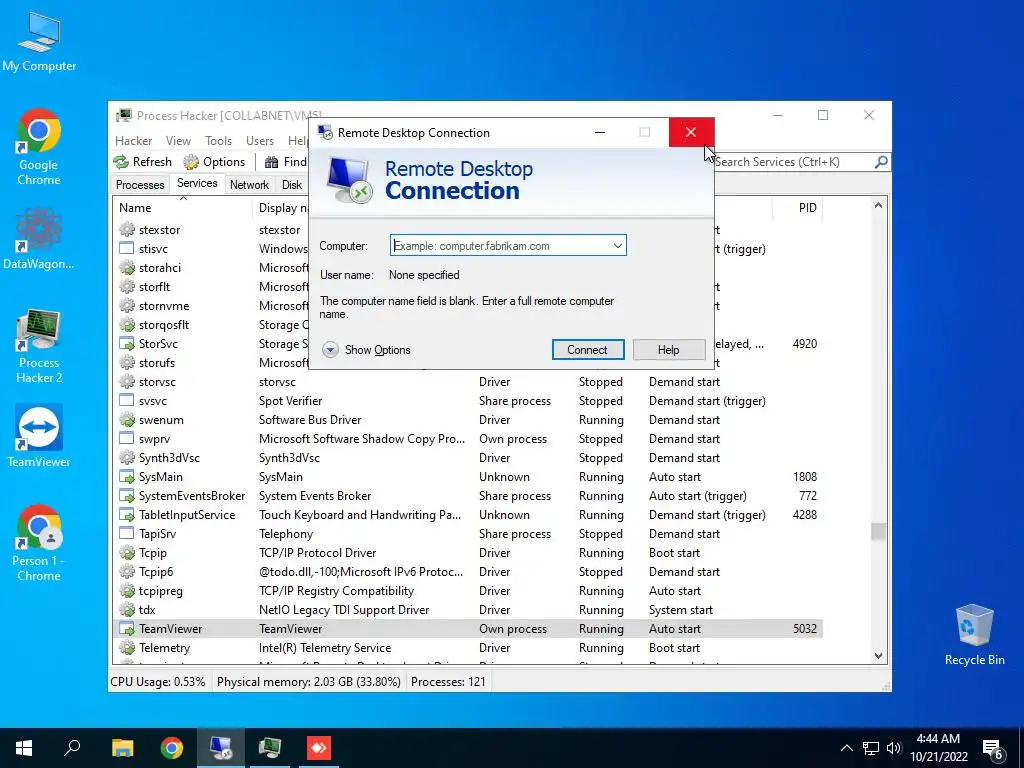This screenshot has height=768, width=1024.
Task: Select the SysMain service row
Action: coord(468,477)
